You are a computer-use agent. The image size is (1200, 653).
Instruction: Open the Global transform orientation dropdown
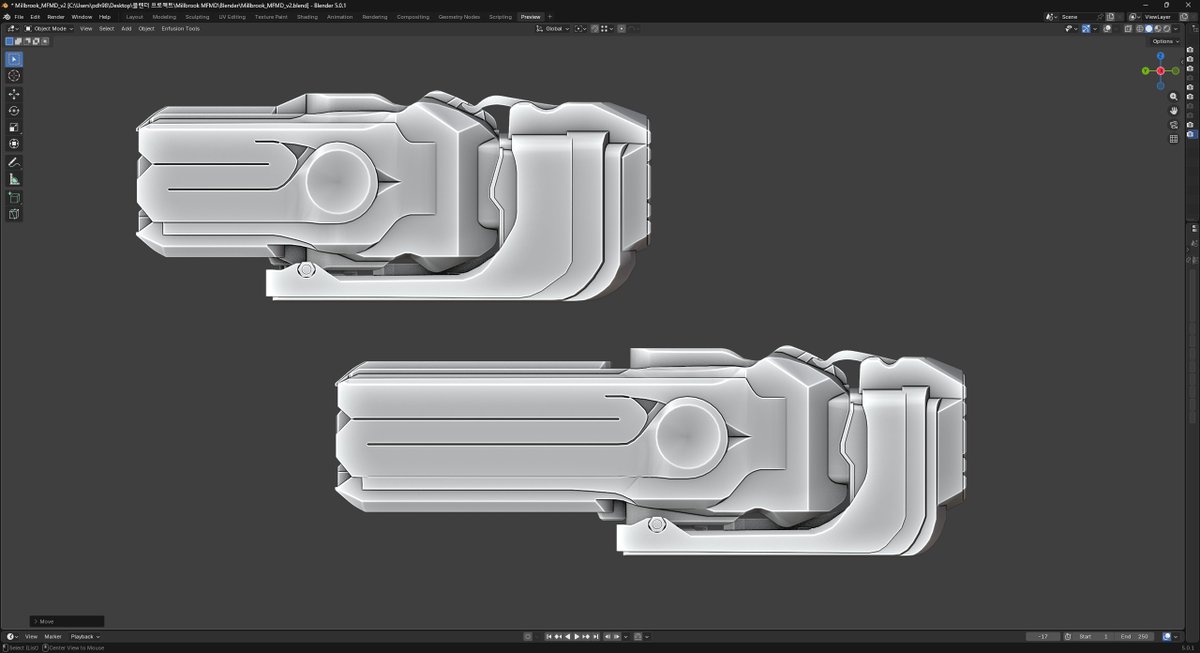pos(553,29)
